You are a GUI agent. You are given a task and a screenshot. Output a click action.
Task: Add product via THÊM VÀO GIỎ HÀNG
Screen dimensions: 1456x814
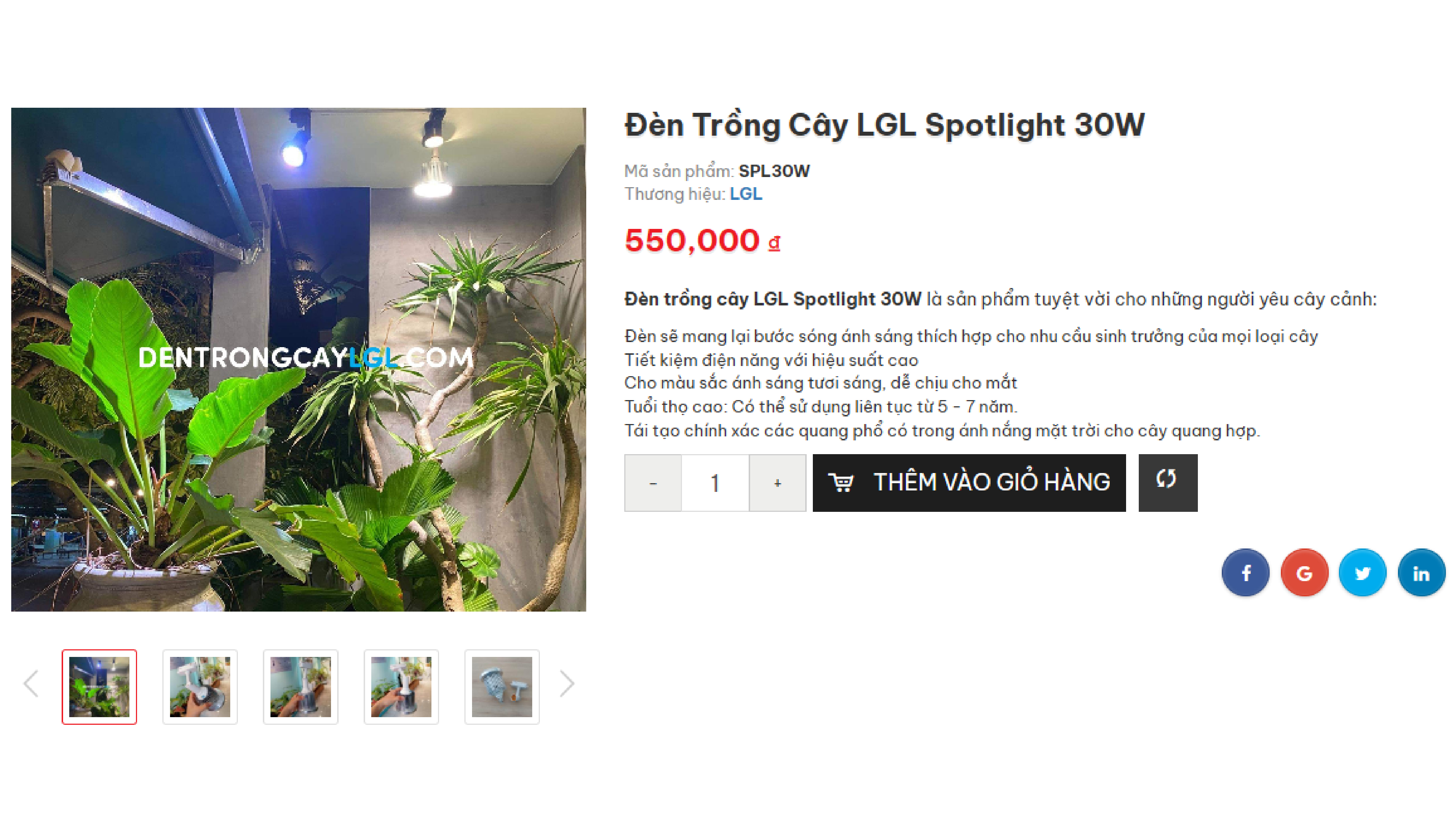click(969, 482)
